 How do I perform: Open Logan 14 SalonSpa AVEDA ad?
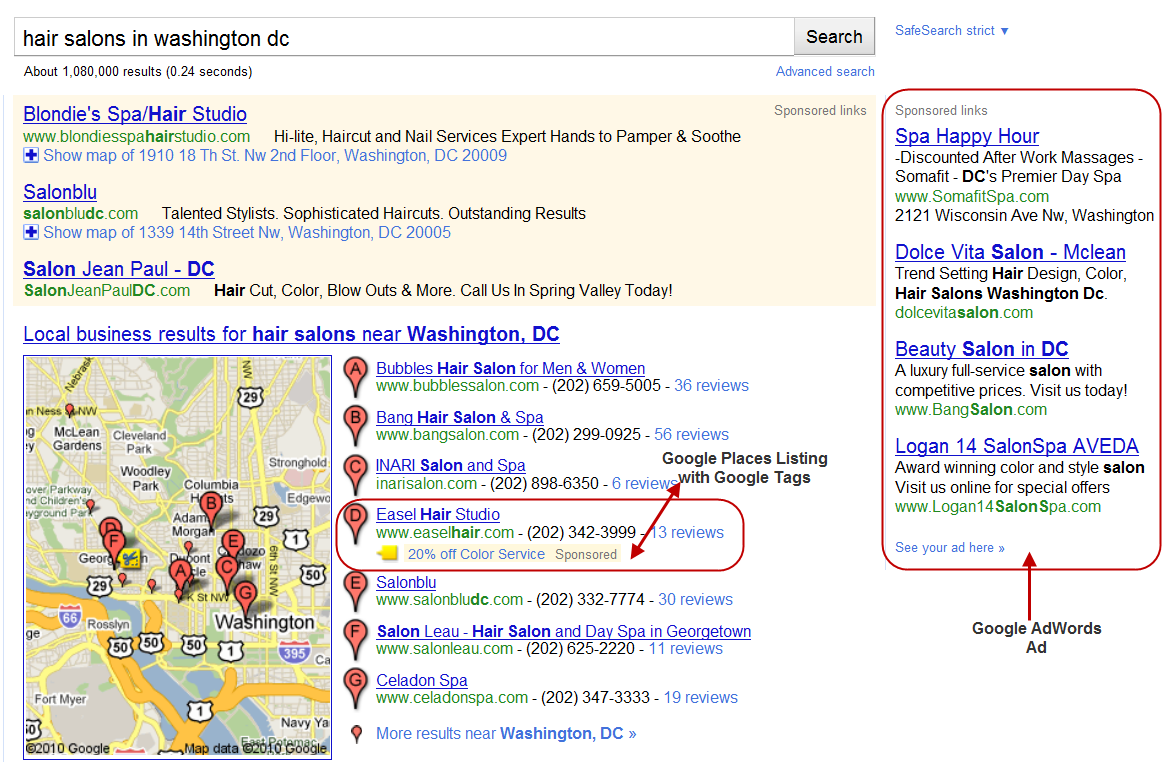(1017, 446)
